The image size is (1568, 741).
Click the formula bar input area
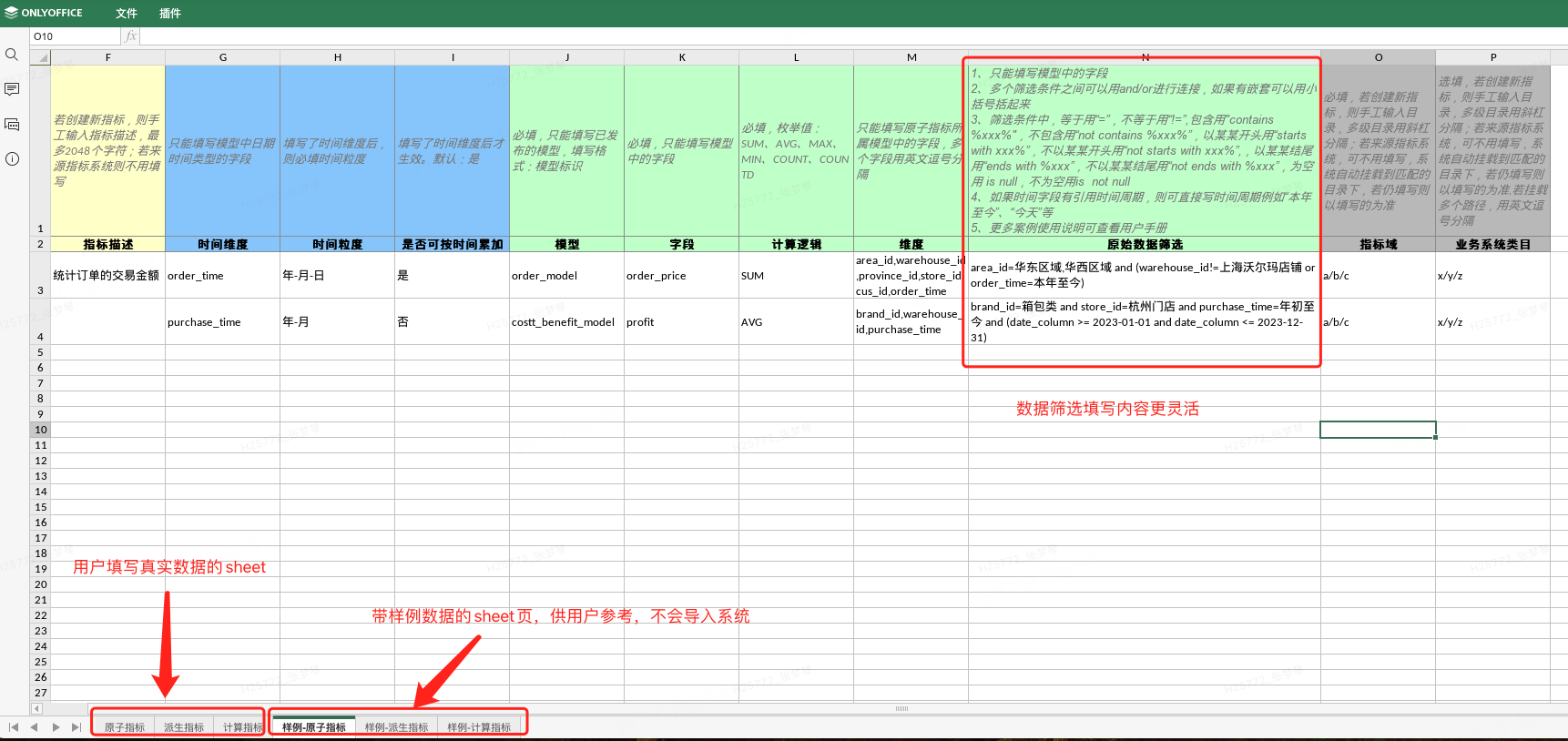point(853,36)
